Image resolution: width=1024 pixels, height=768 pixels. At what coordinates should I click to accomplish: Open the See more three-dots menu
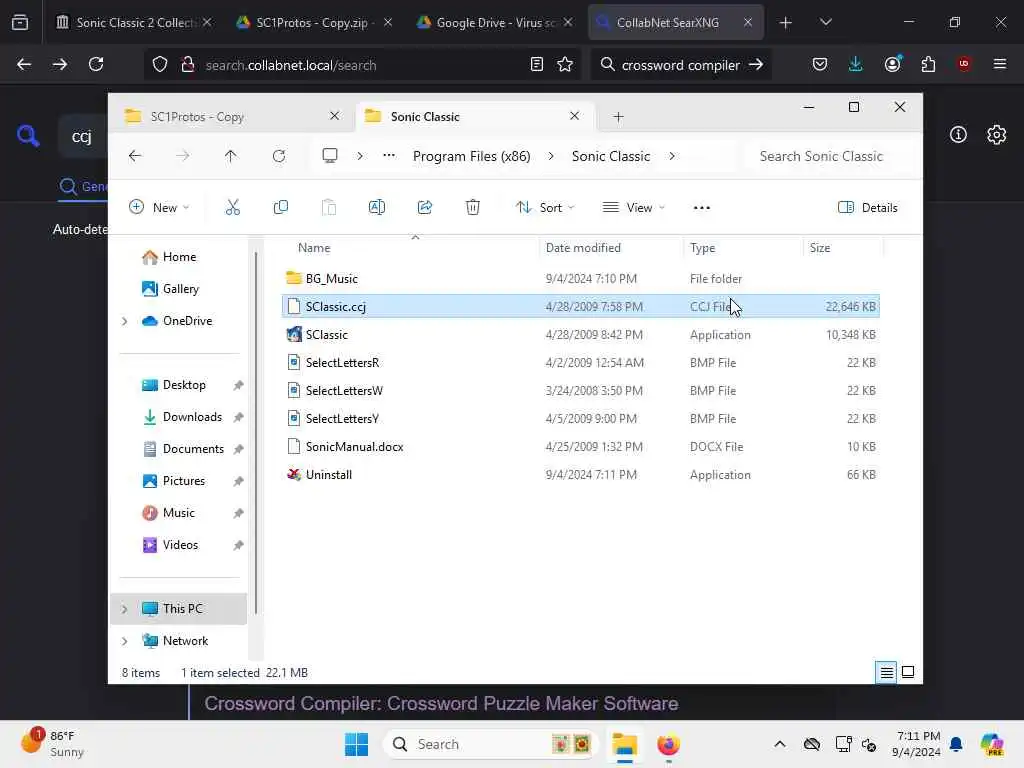701,208
